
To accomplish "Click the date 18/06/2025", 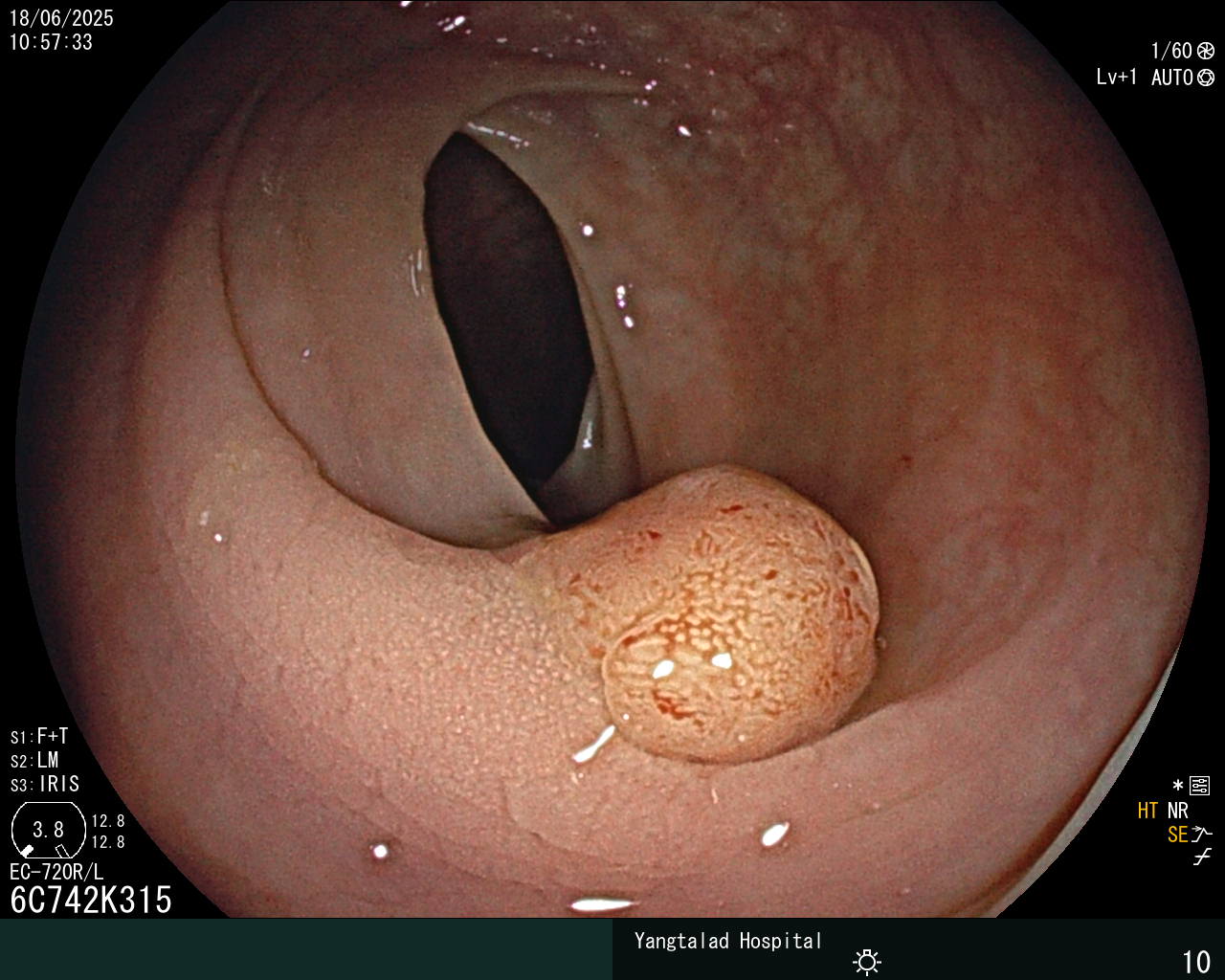I will pyautogui.click(x=61, y=18).
